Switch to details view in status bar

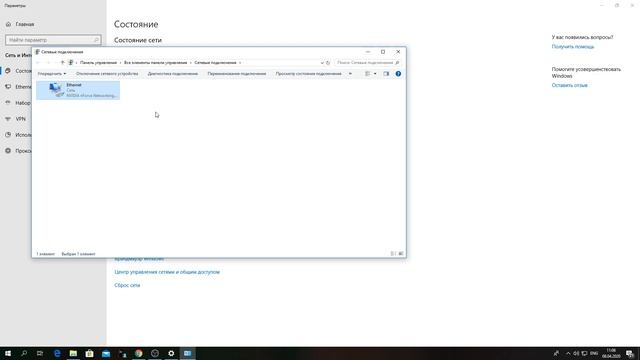pos(393,254)
